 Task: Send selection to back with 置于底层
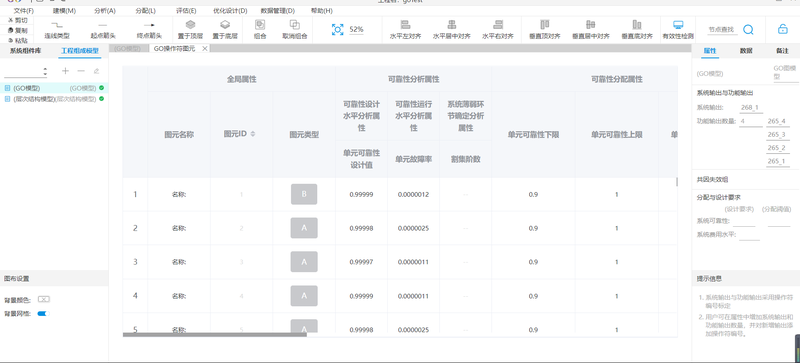225,30
